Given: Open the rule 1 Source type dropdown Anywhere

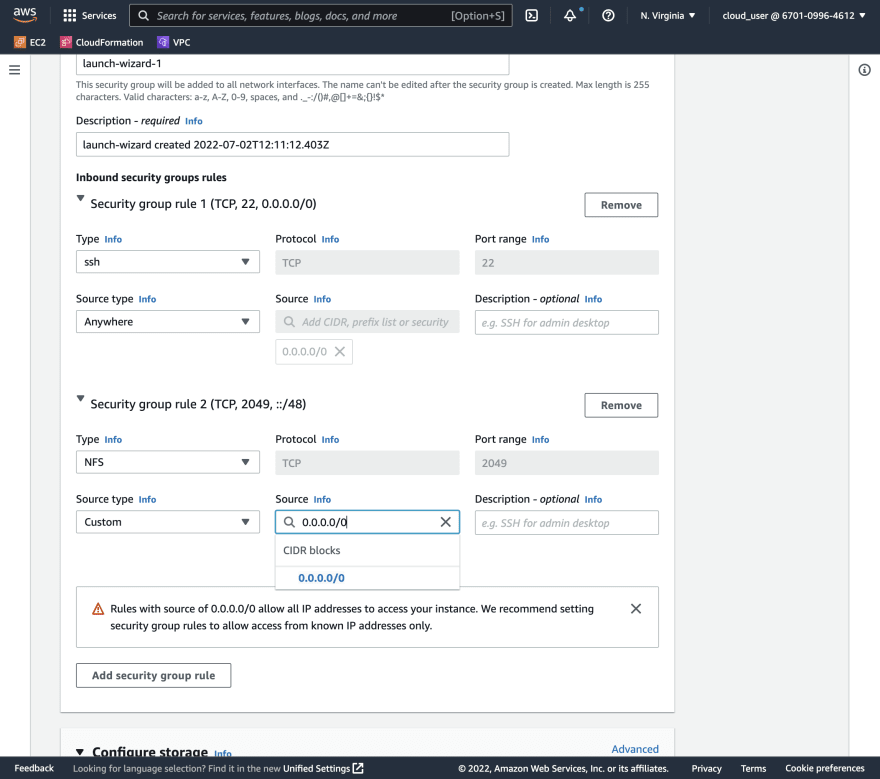Looking at the screenshot, I should coord(168,322).
